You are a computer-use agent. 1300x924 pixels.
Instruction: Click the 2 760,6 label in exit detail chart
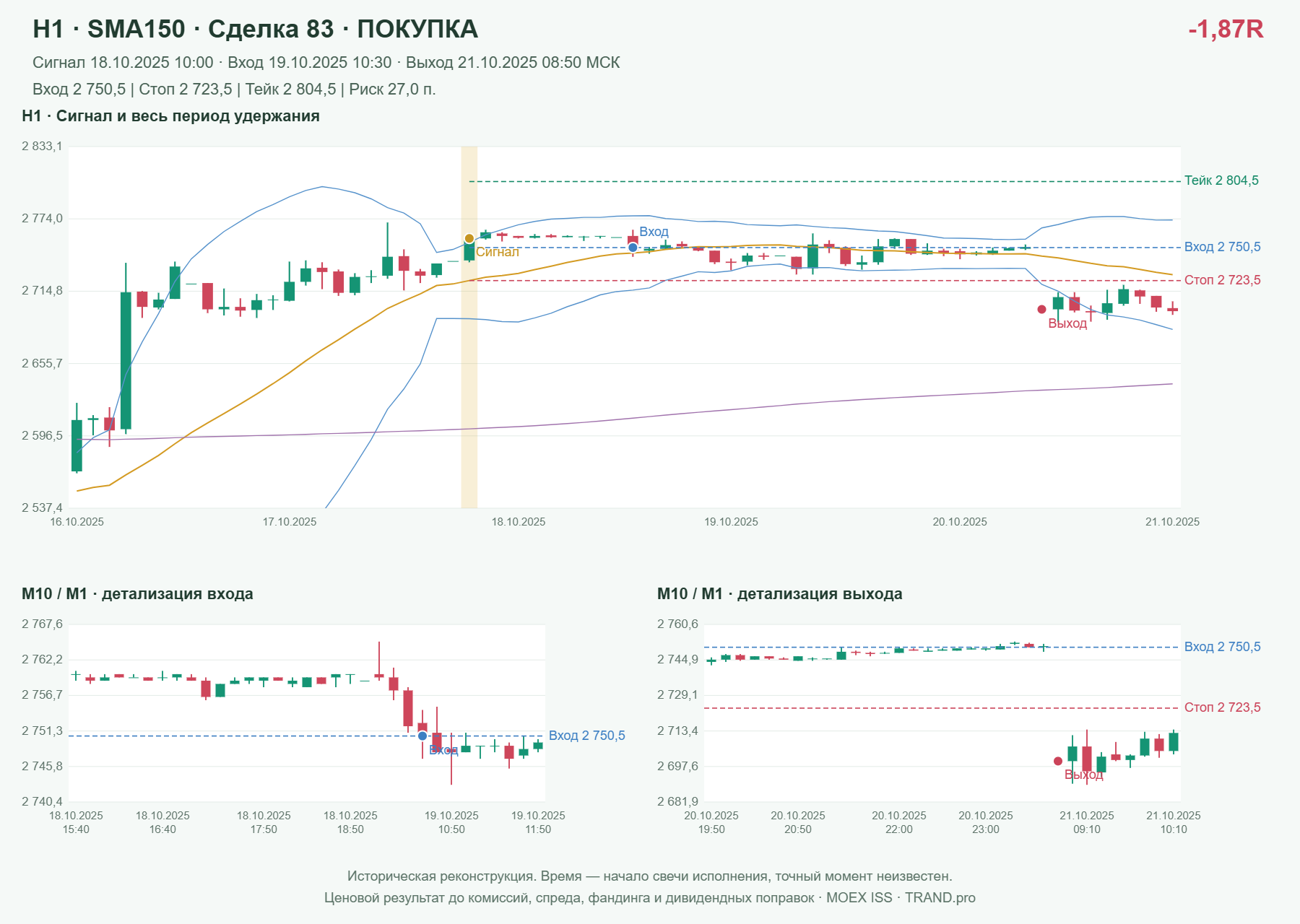click(x=677, y=624)
